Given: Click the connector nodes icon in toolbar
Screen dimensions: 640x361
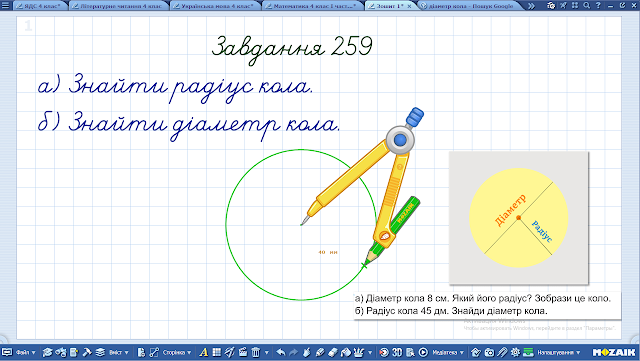Looking at the screenshot, I should pyautogui.click(x=154, y=352).
